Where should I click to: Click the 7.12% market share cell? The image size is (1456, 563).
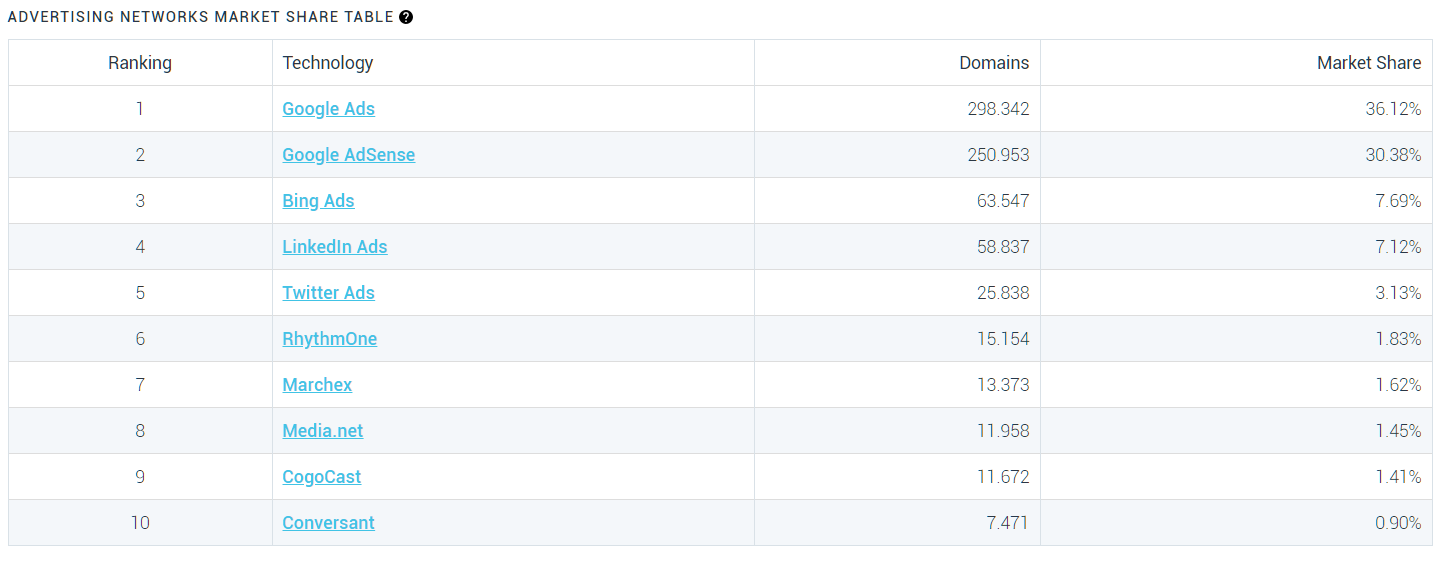[x=1236, y=247]
